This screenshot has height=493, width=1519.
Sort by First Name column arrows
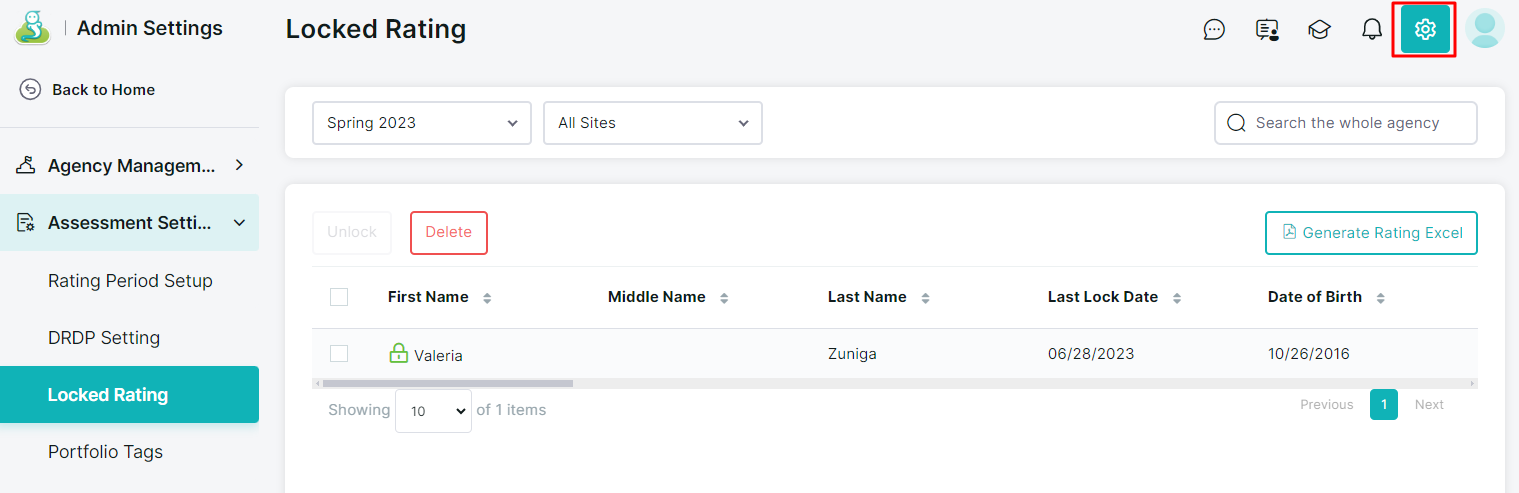click(487, 298)
